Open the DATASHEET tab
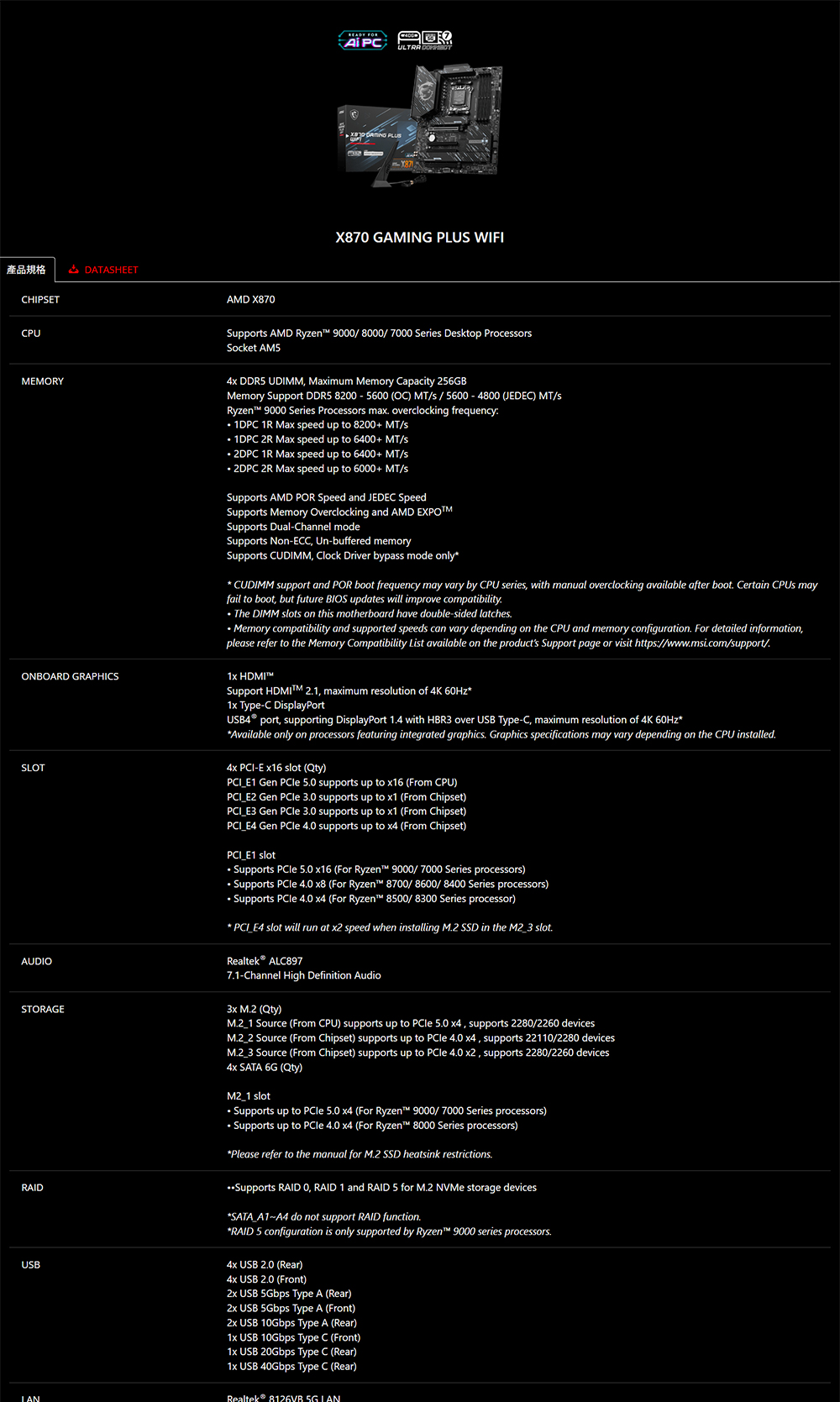The image size is (840, 1402). (111, 270)
